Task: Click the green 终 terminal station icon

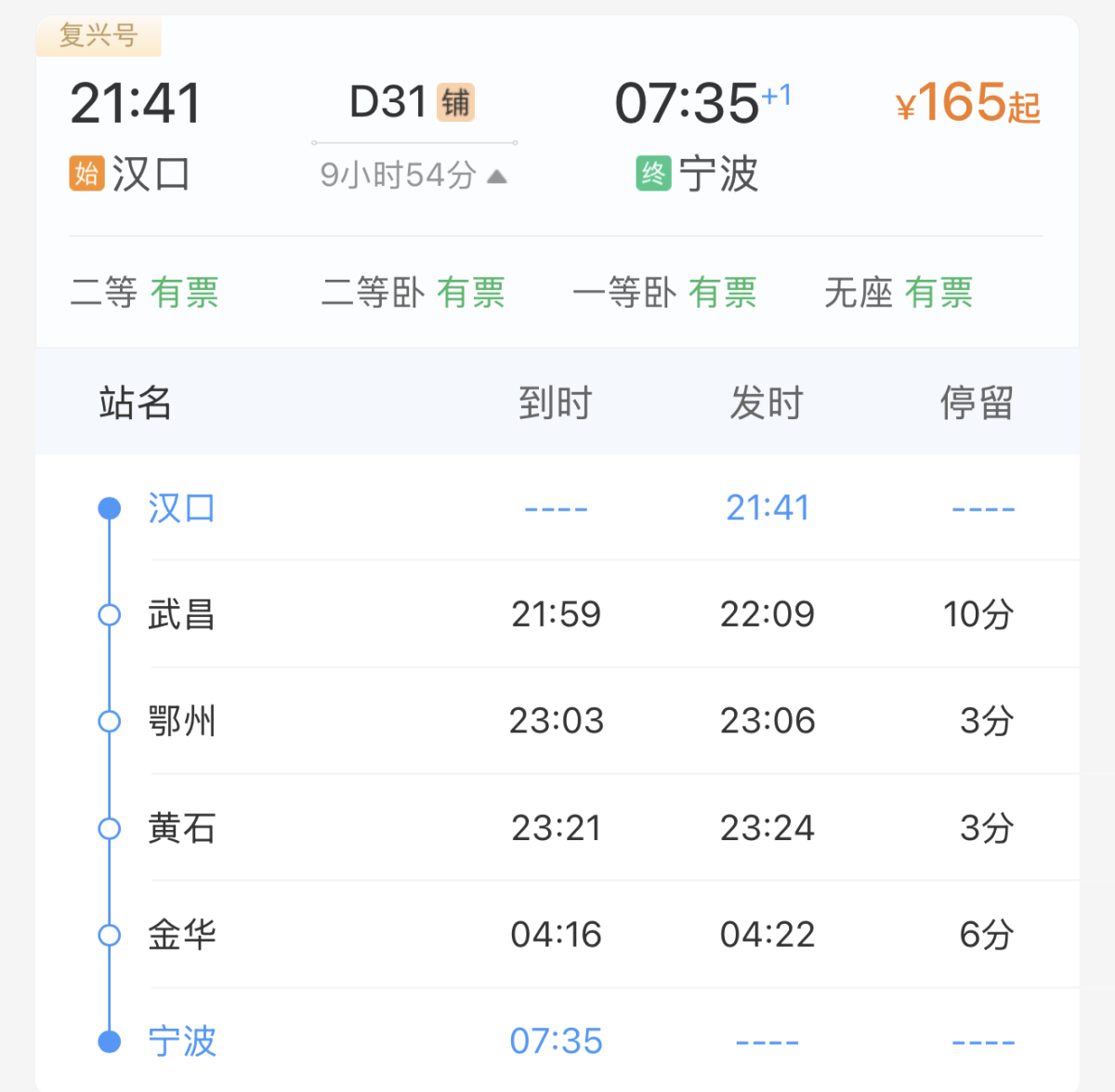Action: coord(653,174)
